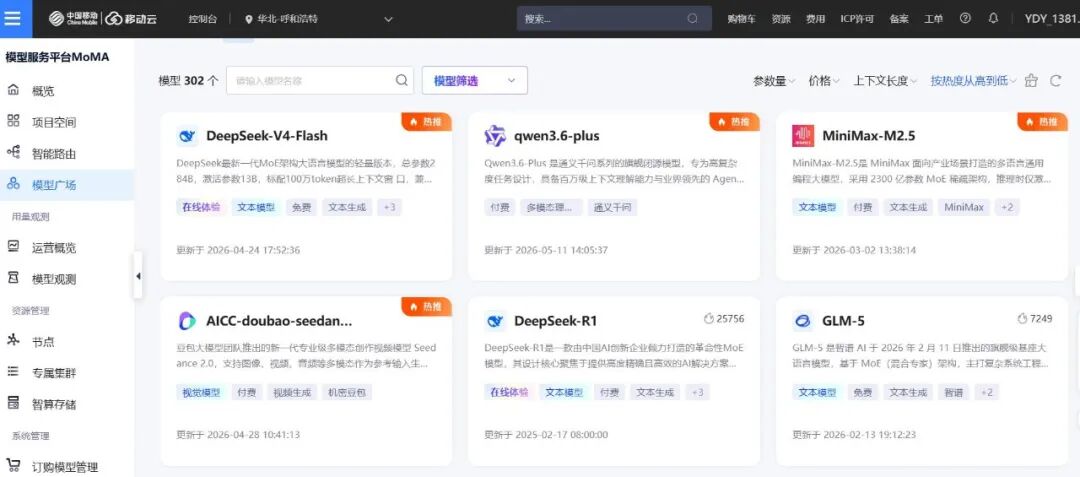Click 在线体验 tag on DeepSeek-V4-Flash

(200, 207)
